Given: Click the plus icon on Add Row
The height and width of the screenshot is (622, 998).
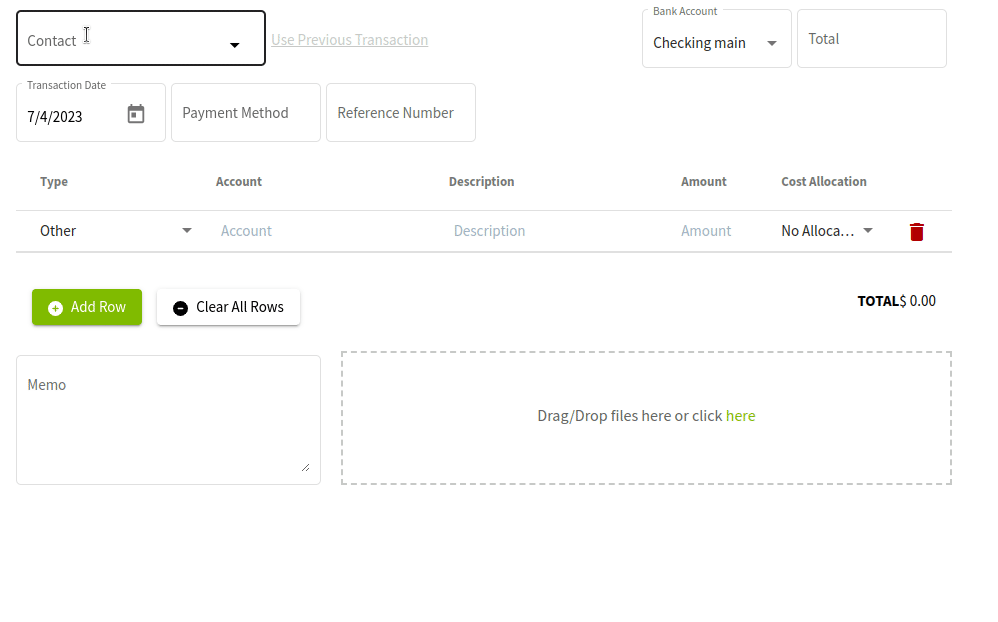Looking at the screenshot, I should 56,308.
